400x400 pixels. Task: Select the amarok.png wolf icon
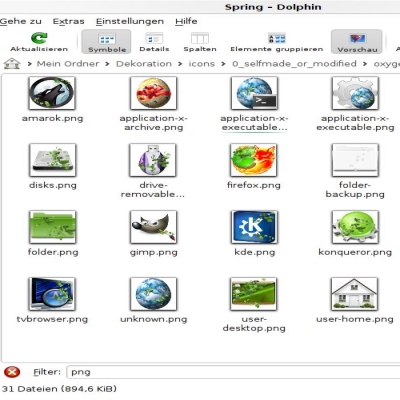pyautogui.click(x=52, y=93)
